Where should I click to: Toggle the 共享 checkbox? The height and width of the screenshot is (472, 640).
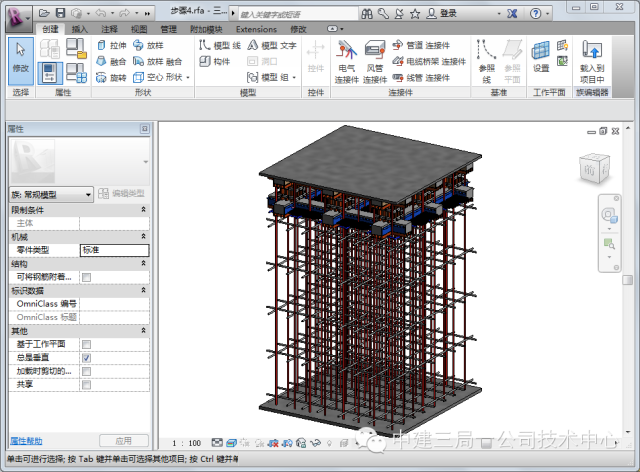click(86, 384)
